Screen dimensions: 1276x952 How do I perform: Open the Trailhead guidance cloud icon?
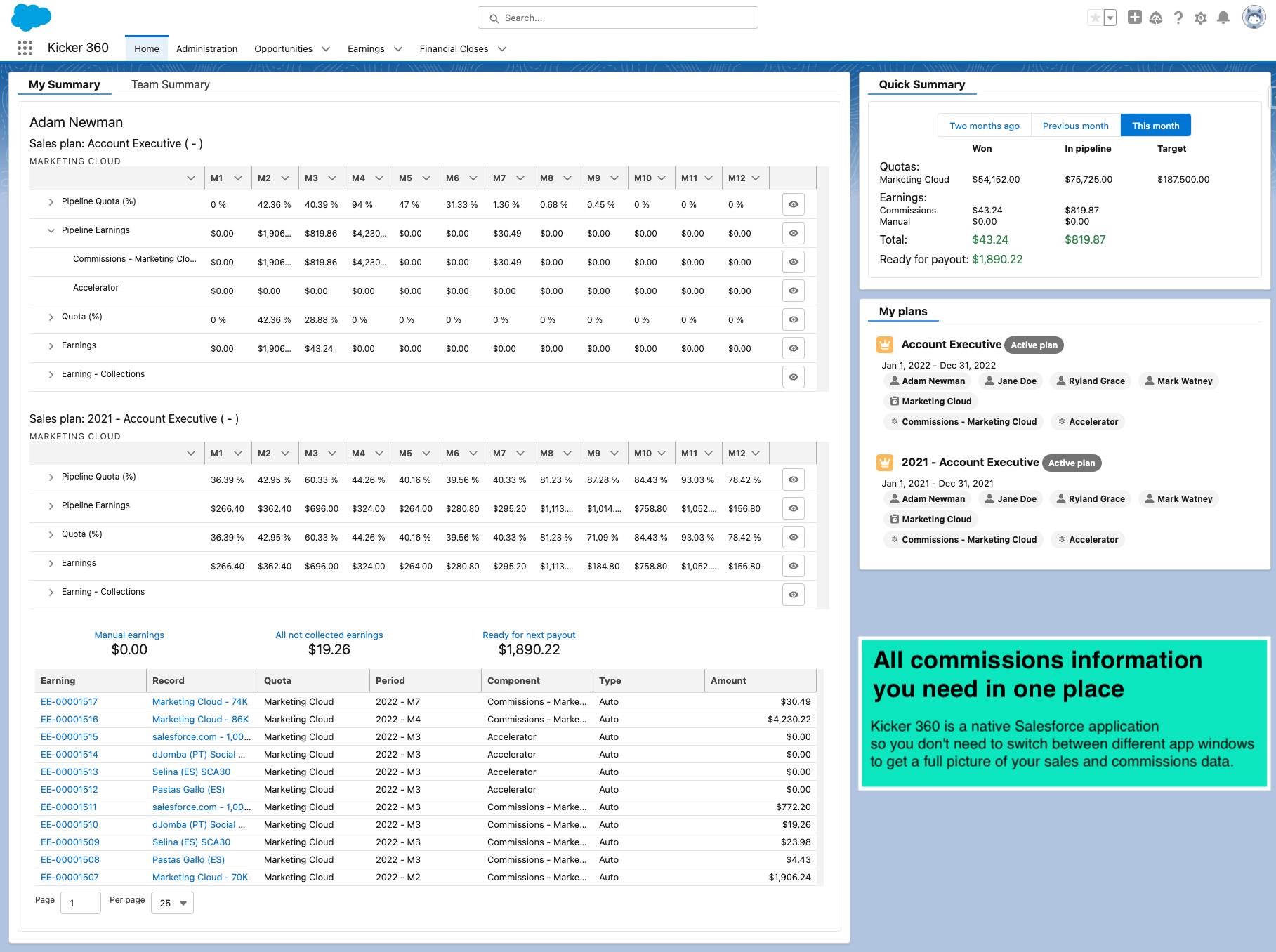[x=1156, y=18]
